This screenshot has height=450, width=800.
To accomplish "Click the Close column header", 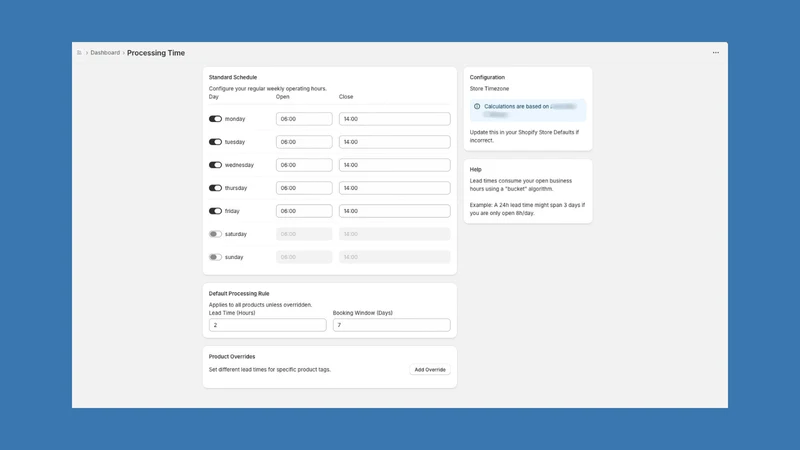I will (346, 96).
